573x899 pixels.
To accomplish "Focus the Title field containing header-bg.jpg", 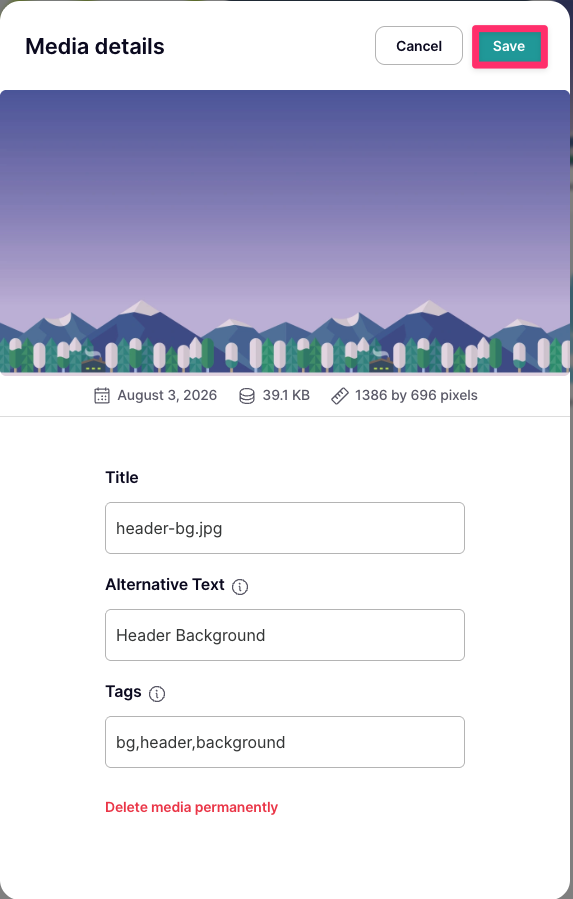I will [285, 528].
